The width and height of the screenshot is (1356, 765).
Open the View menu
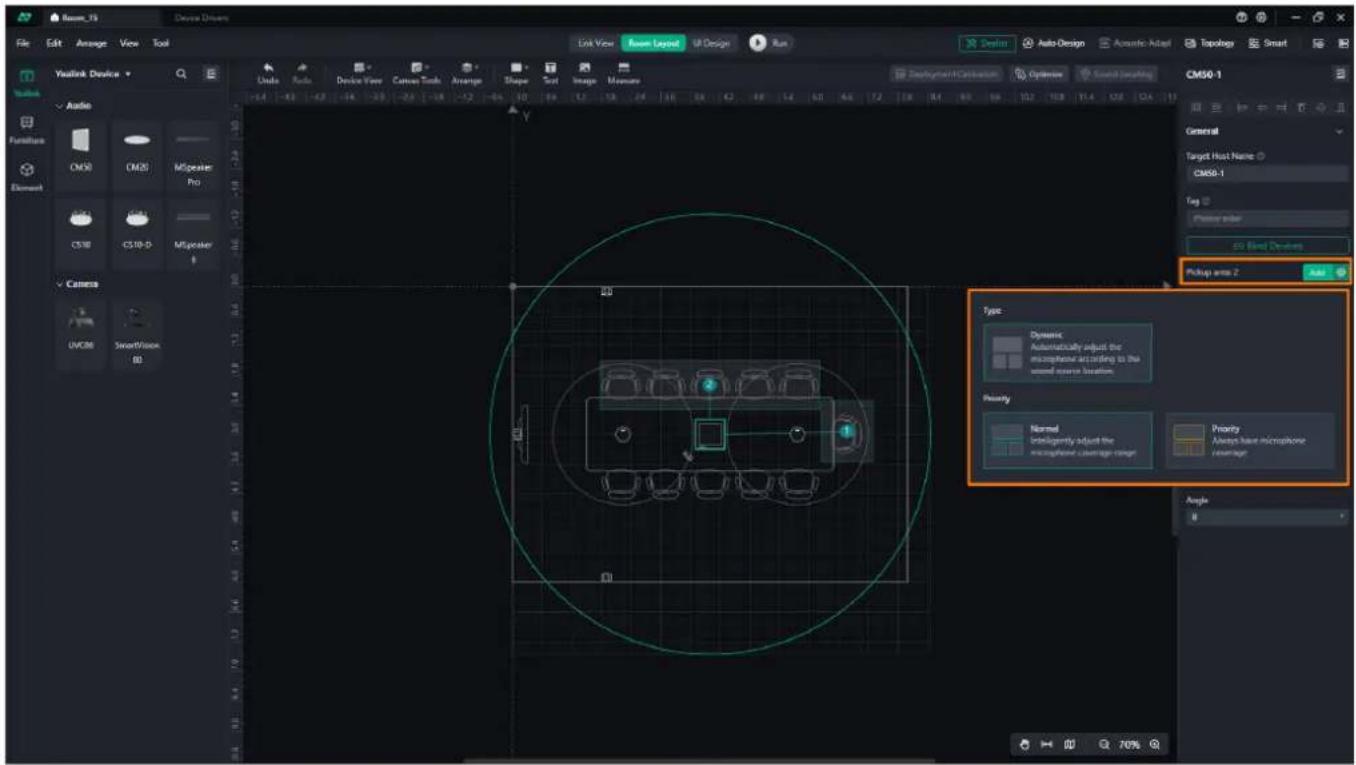pyautogui.click(x=130, y=43)
